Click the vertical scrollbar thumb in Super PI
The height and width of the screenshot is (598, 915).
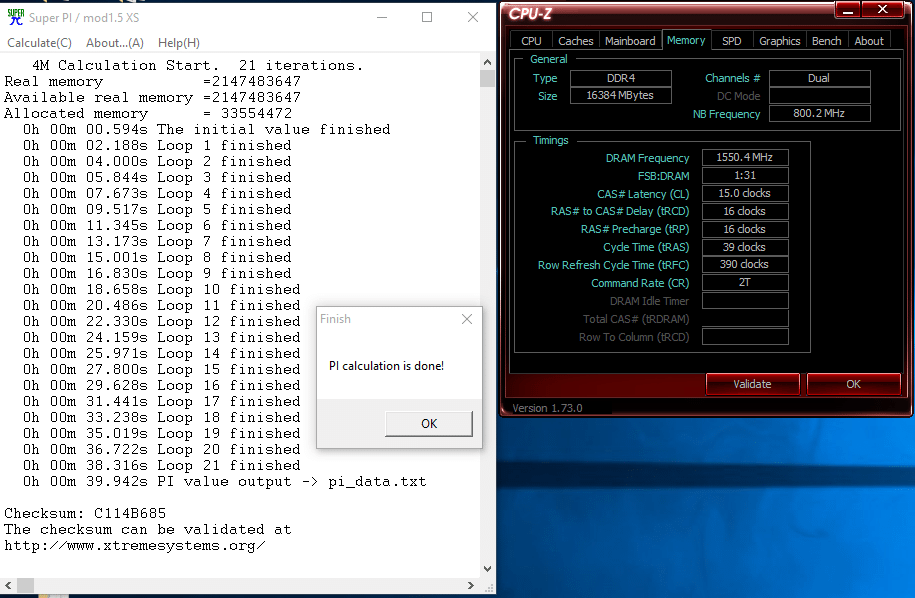click(x=488, y=78)
